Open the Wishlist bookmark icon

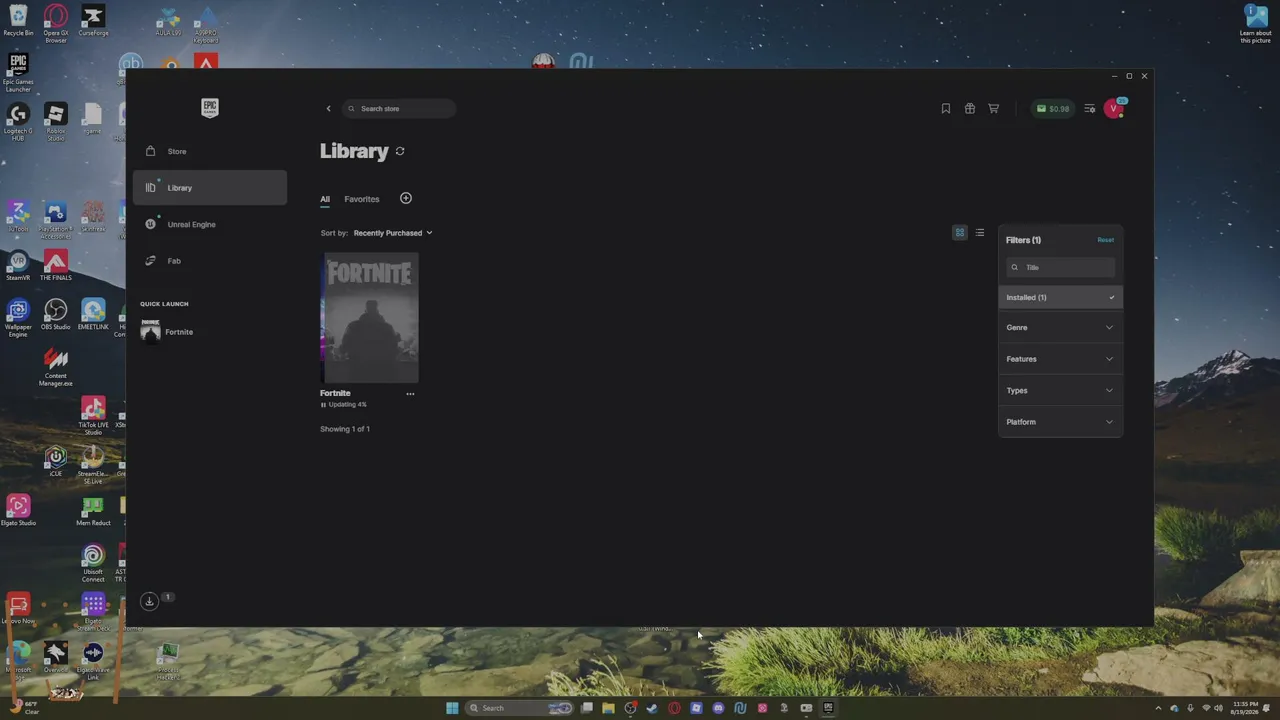click(946, 109)
